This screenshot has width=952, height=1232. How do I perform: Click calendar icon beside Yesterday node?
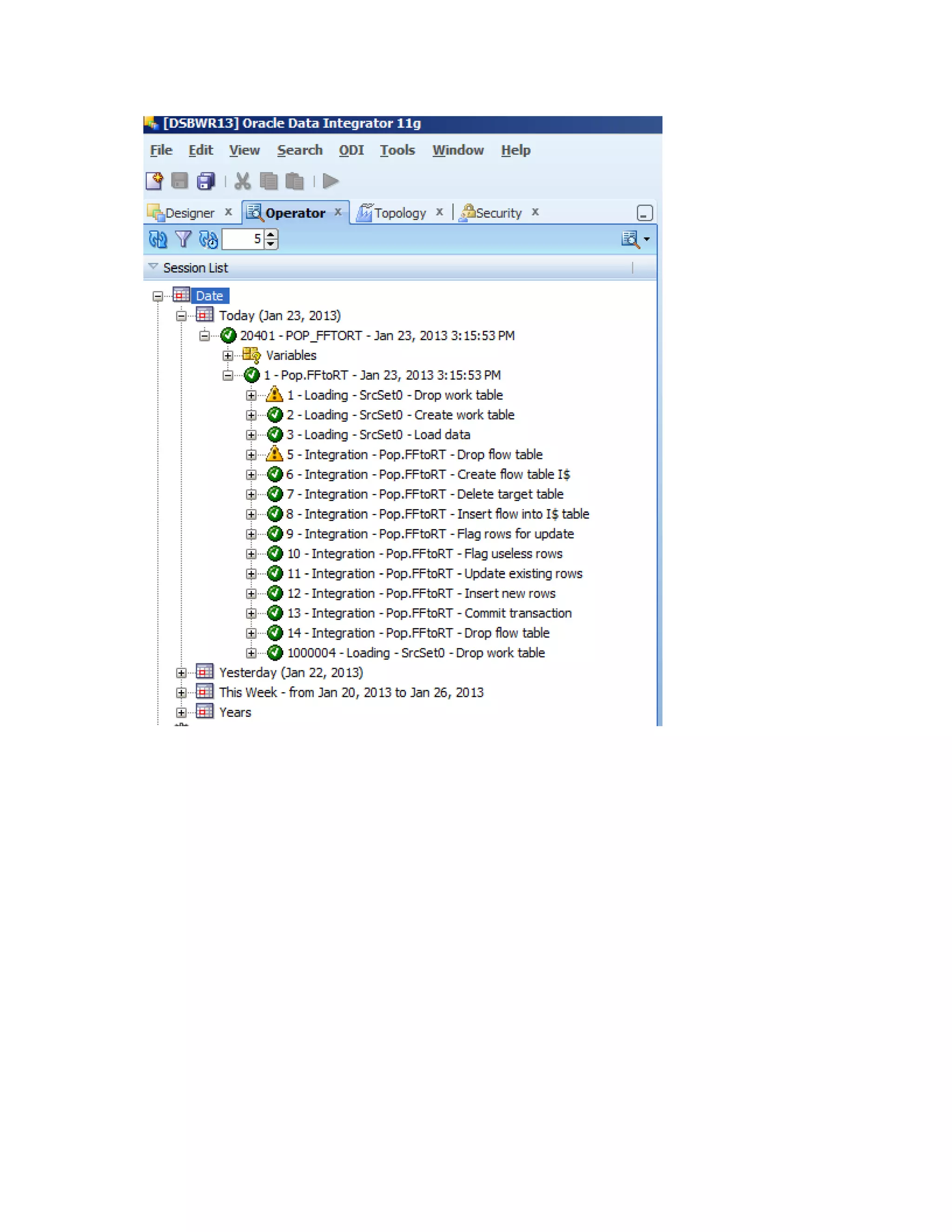pyautogui.click(x=205, y=671)
